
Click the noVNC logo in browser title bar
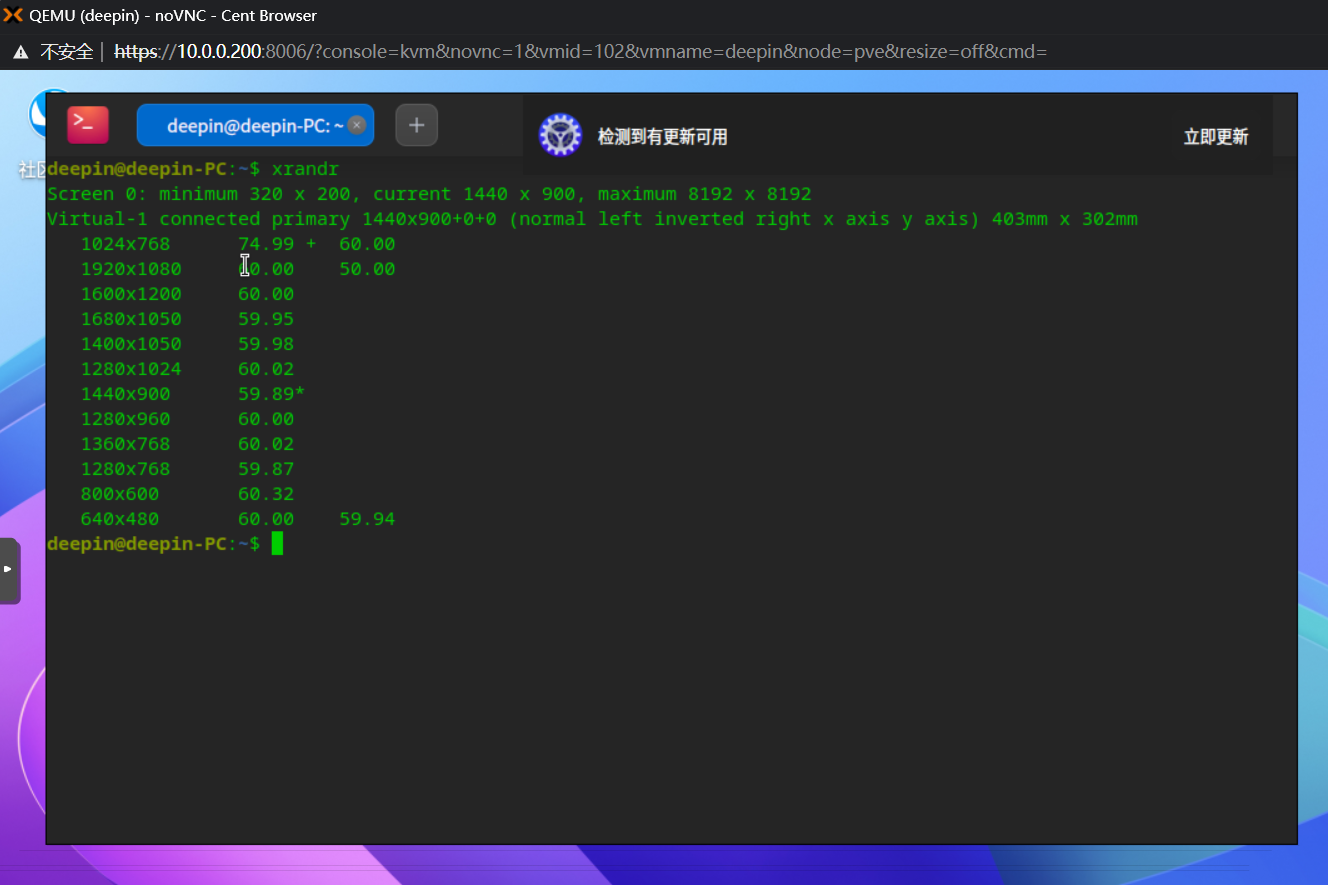(13, 15)
